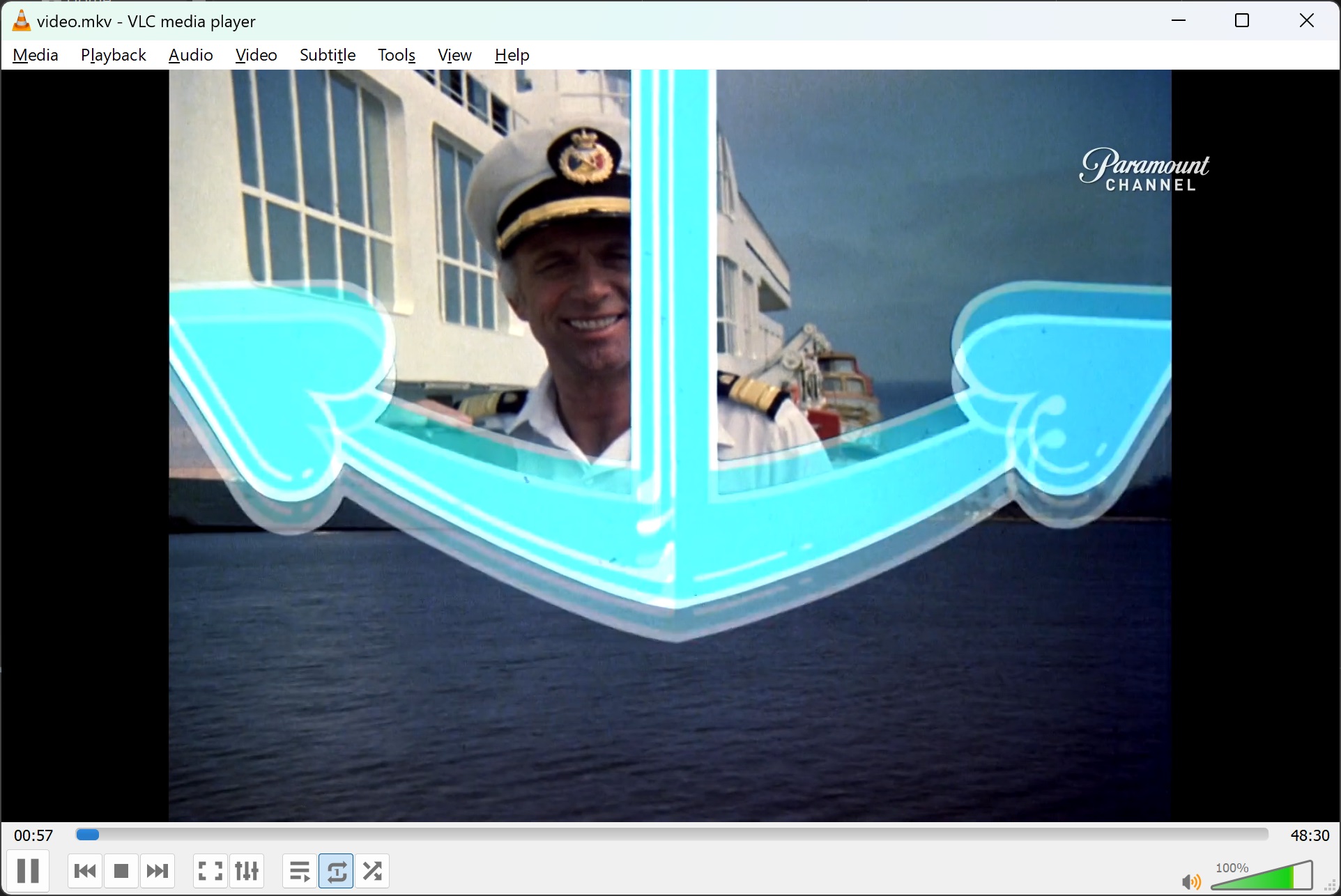
Task: Click the VLC cone title icon
Action: (22, 21)
